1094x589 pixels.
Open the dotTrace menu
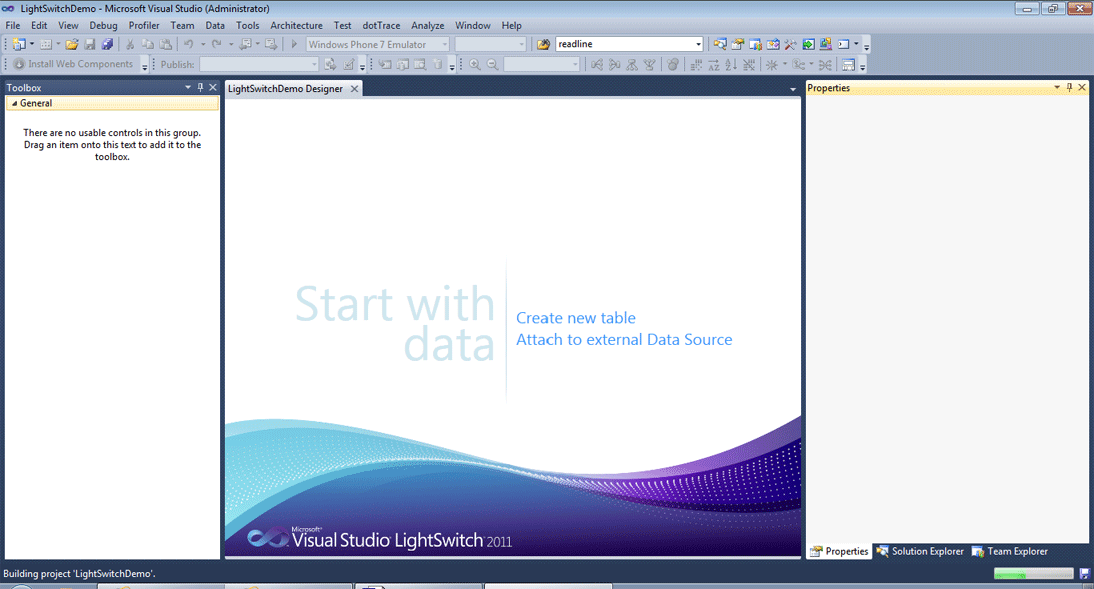(x=381, y=25)
